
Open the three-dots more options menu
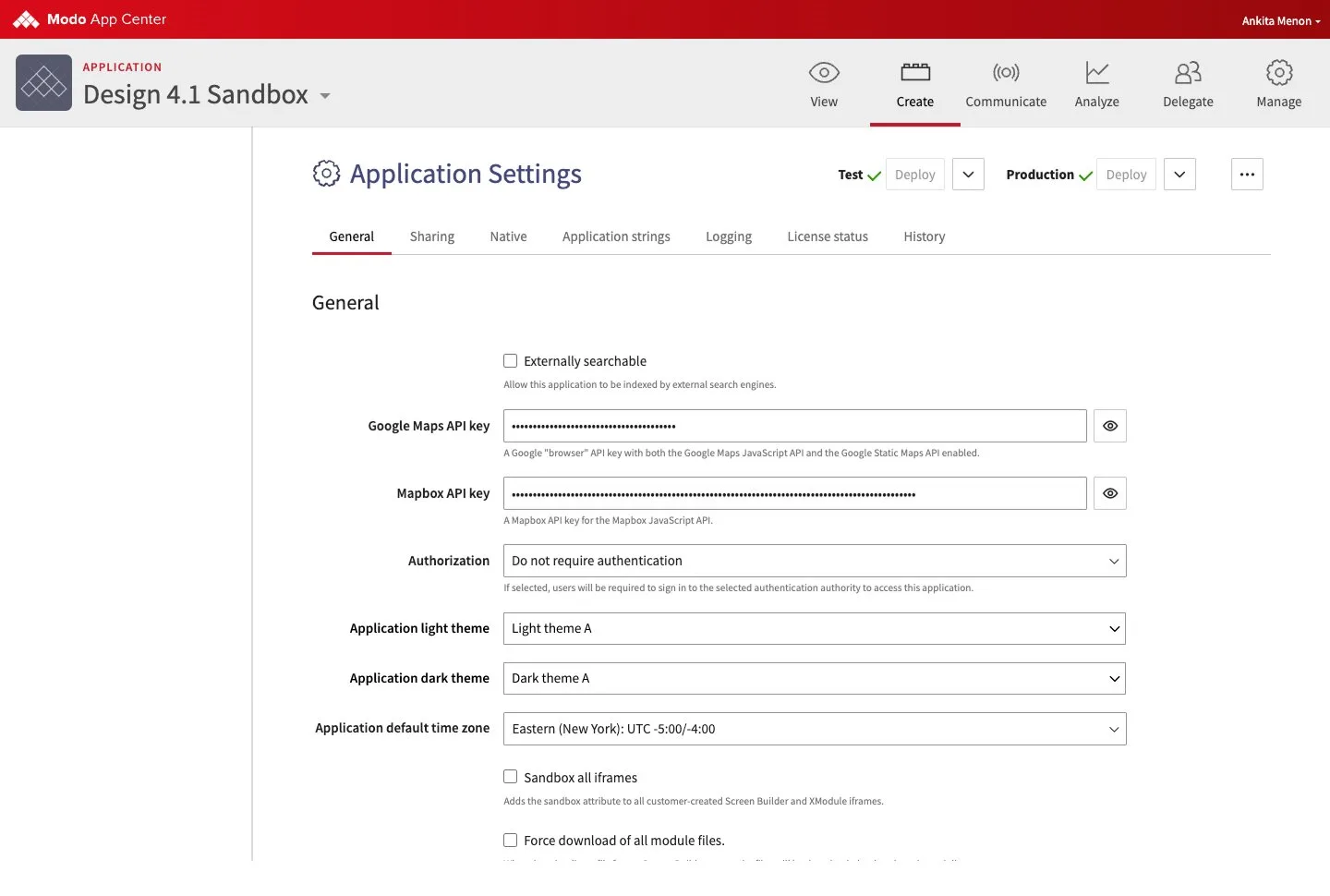1247,175
